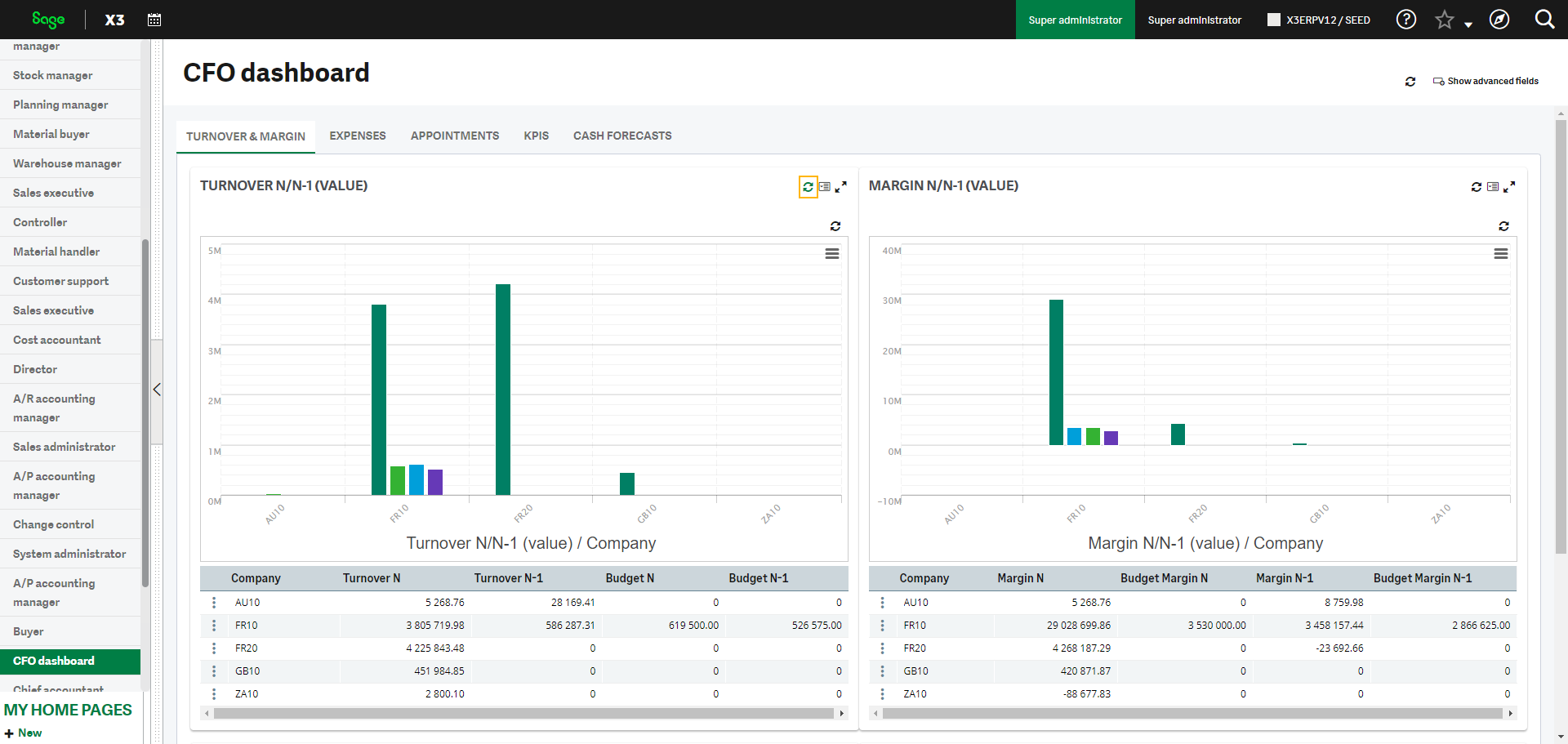Open the compass navigation icon
The image size is (1568, 744).
[x=1499, y=20]
